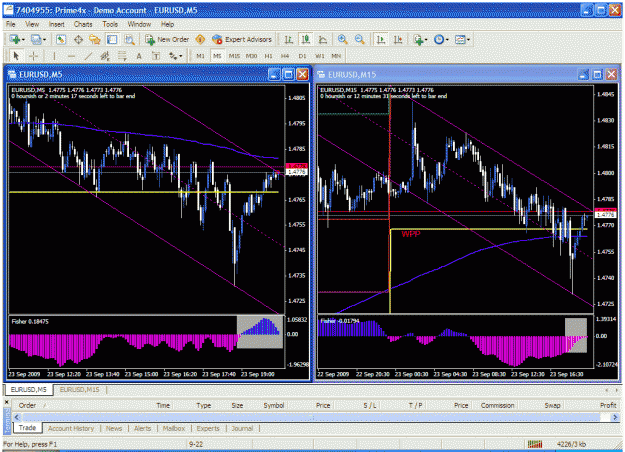Screen dimensions: 625x452
Task: Click the New Order button
Action: point(167,39)
